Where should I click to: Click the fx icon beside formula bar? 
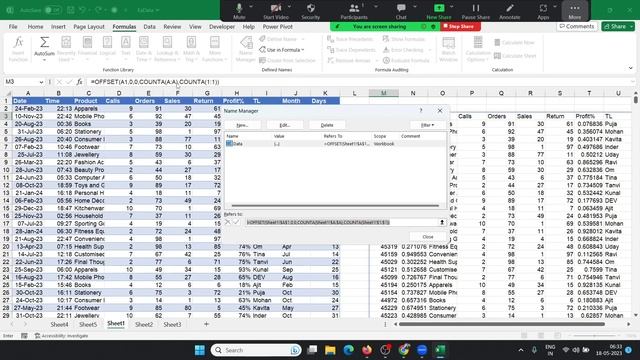coord(80,82)
